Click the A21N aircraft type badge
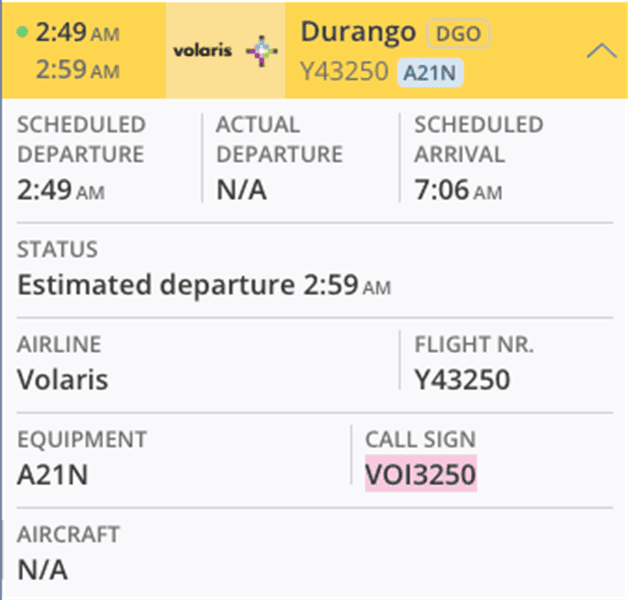Viewport: 628px width, 600px height. click(430, 72)
